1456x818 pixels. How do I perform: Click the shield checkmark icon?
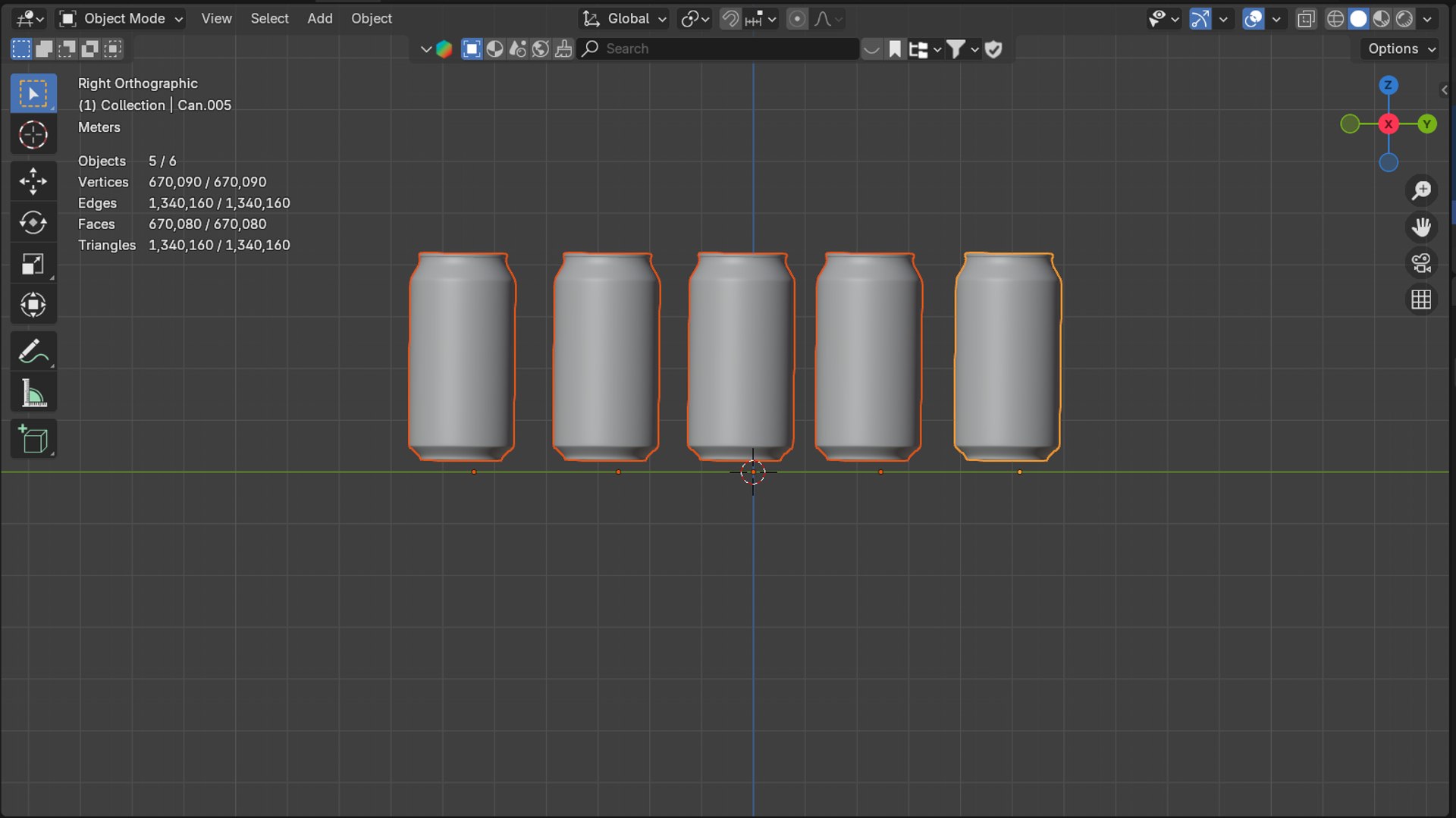pos(993,49)
